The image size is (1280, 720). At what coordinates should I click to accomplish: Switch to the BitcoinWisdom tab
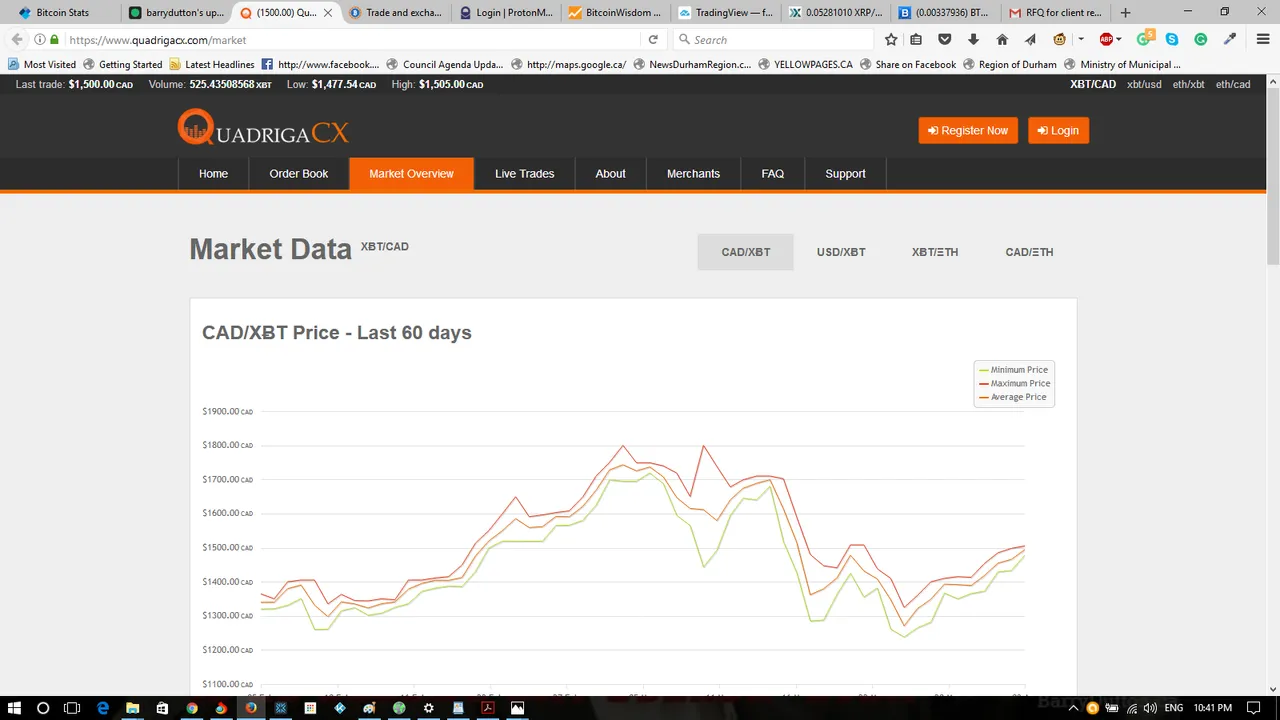(614, 13)
